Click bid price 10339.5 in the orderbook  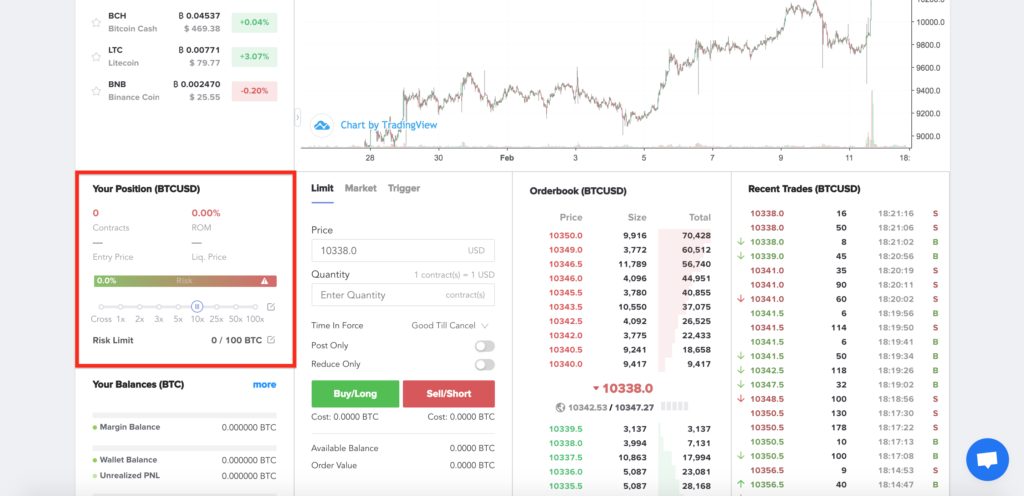pyautogui.click(x=566, y=429)
